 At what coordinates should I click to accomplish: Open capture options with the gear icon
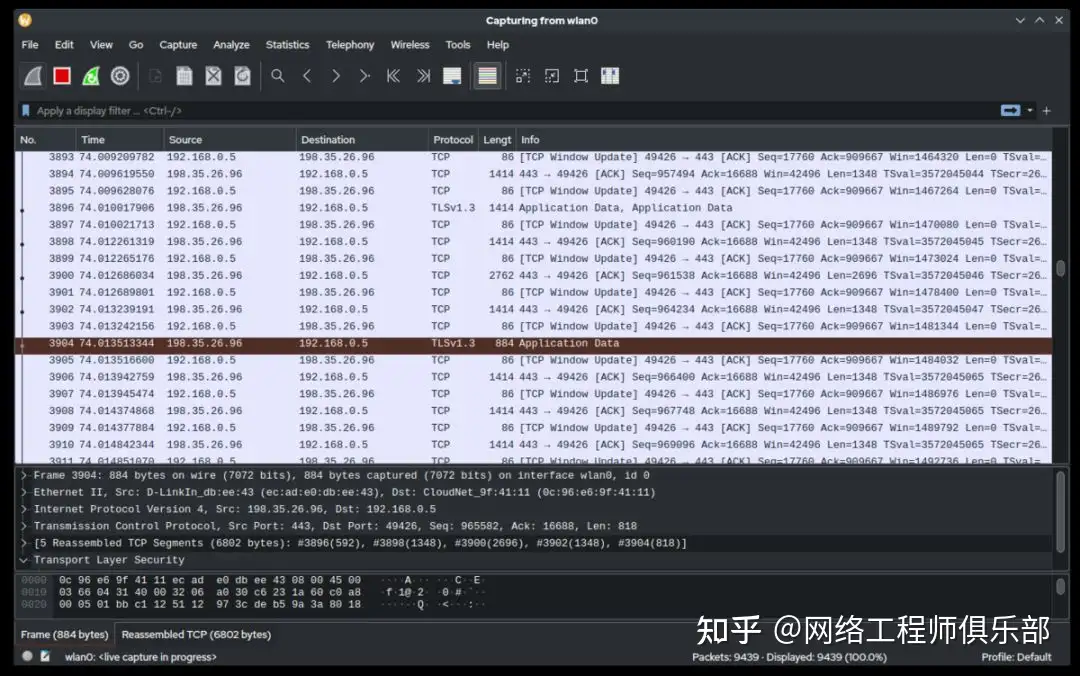pos(119,75)
